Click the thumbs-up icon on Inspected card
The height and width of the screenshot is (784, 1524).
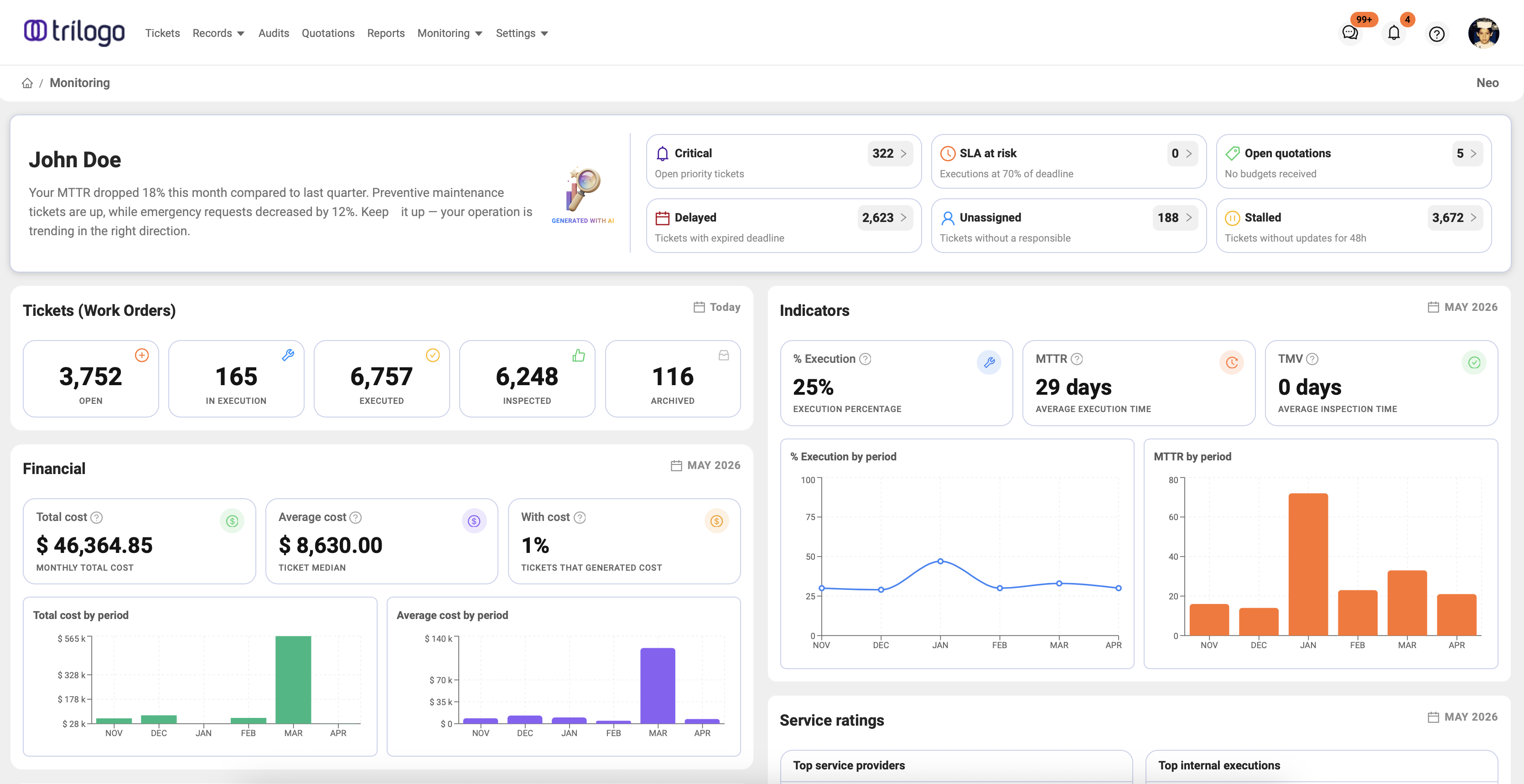coord(579,355)
